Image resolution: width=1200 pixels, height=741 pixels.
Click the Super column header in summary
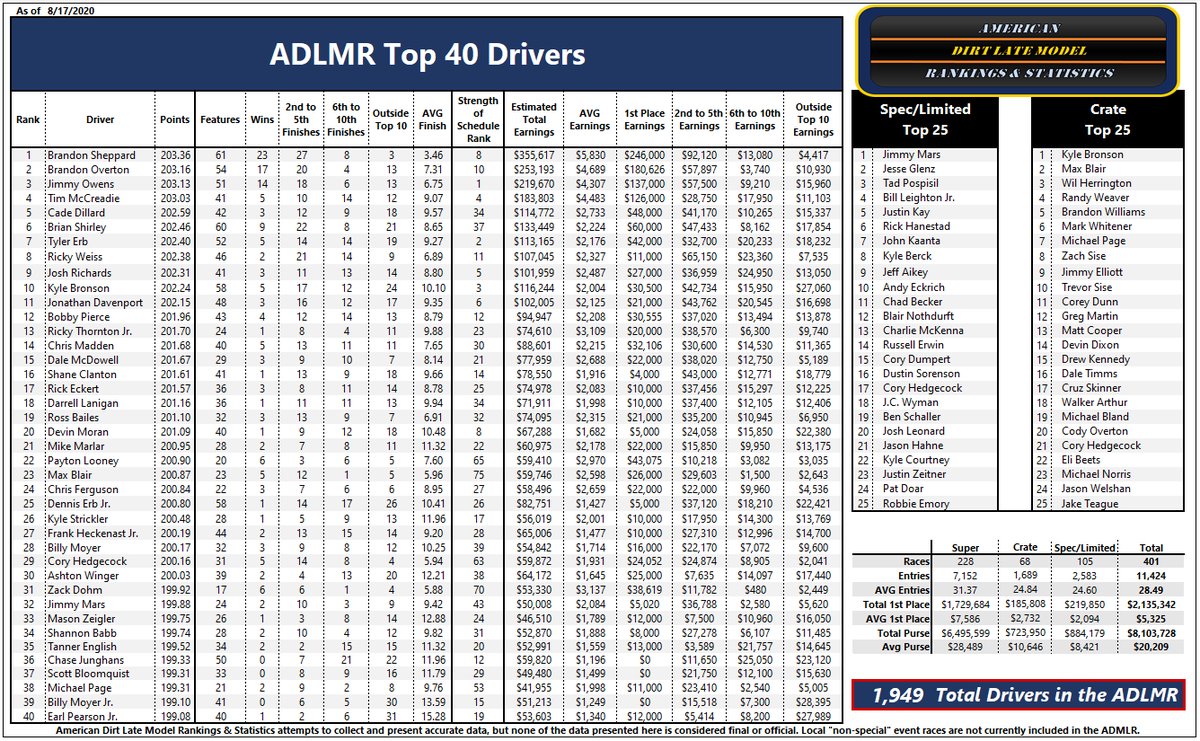[965, 548]
